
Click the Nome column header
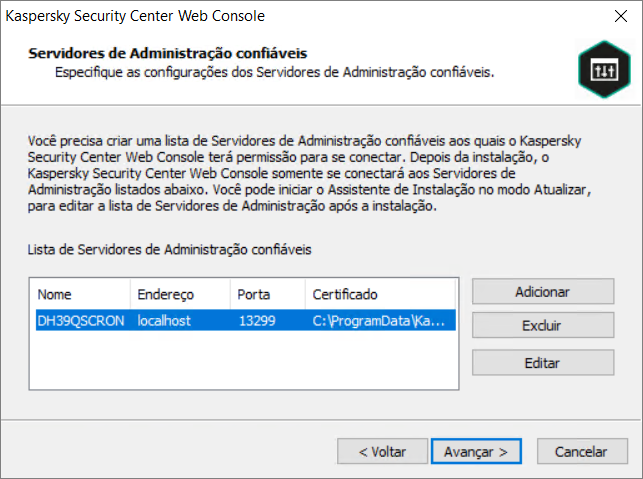(80, 295)
